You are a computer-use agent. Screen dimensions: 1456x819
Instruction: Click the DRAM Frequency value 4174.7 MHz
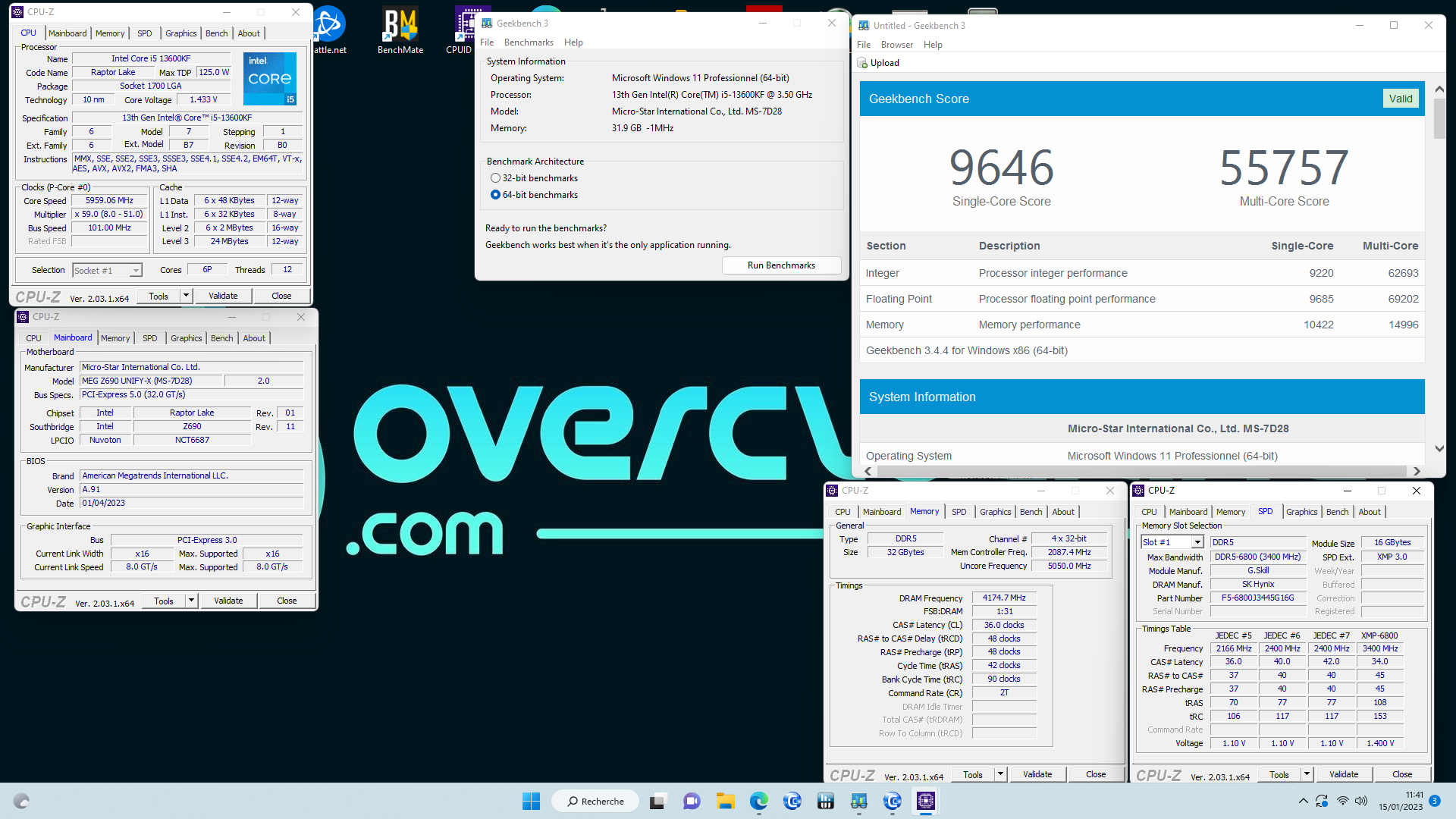1004,598
